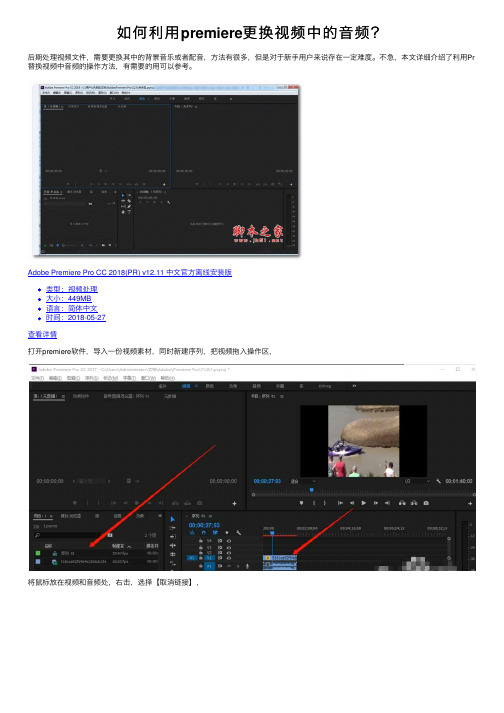Click the 时间：2018-05-27 link
Image resolution: width=504 pixels, height=713 pixels.
tap(76, 318)
